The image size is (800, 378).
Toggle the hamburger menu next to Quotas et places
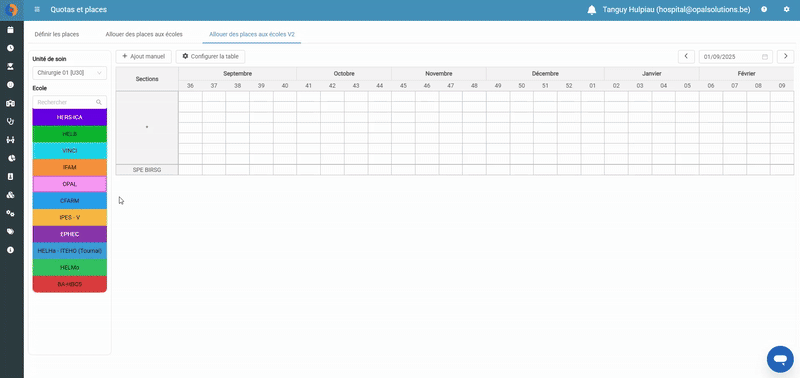tap(37, 9)
